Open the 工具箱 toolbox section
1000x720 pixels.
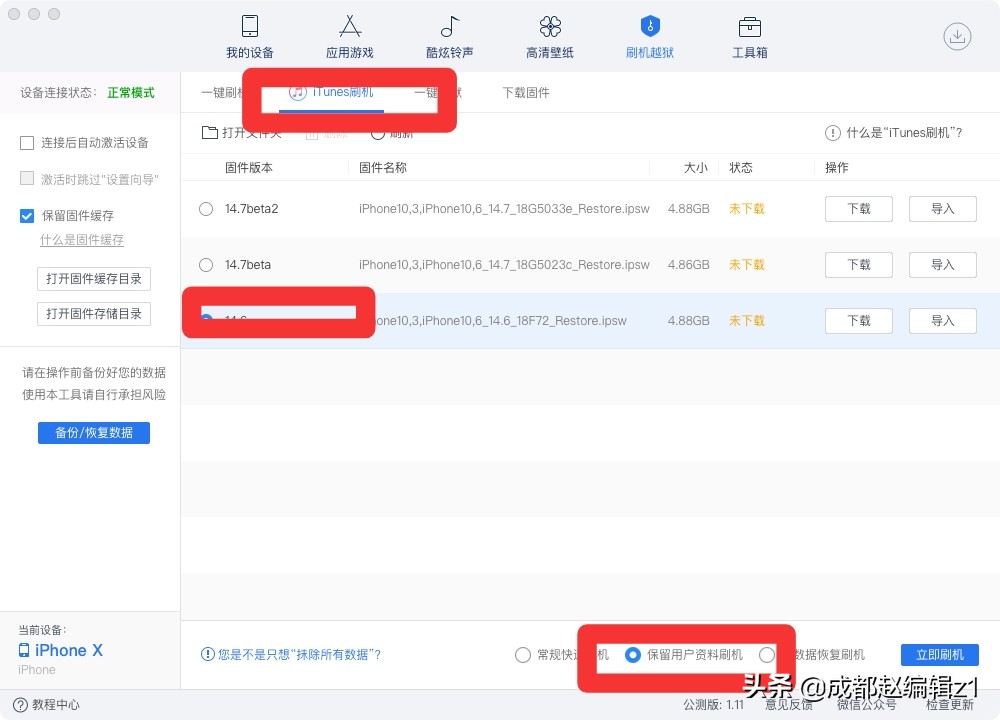749,37
